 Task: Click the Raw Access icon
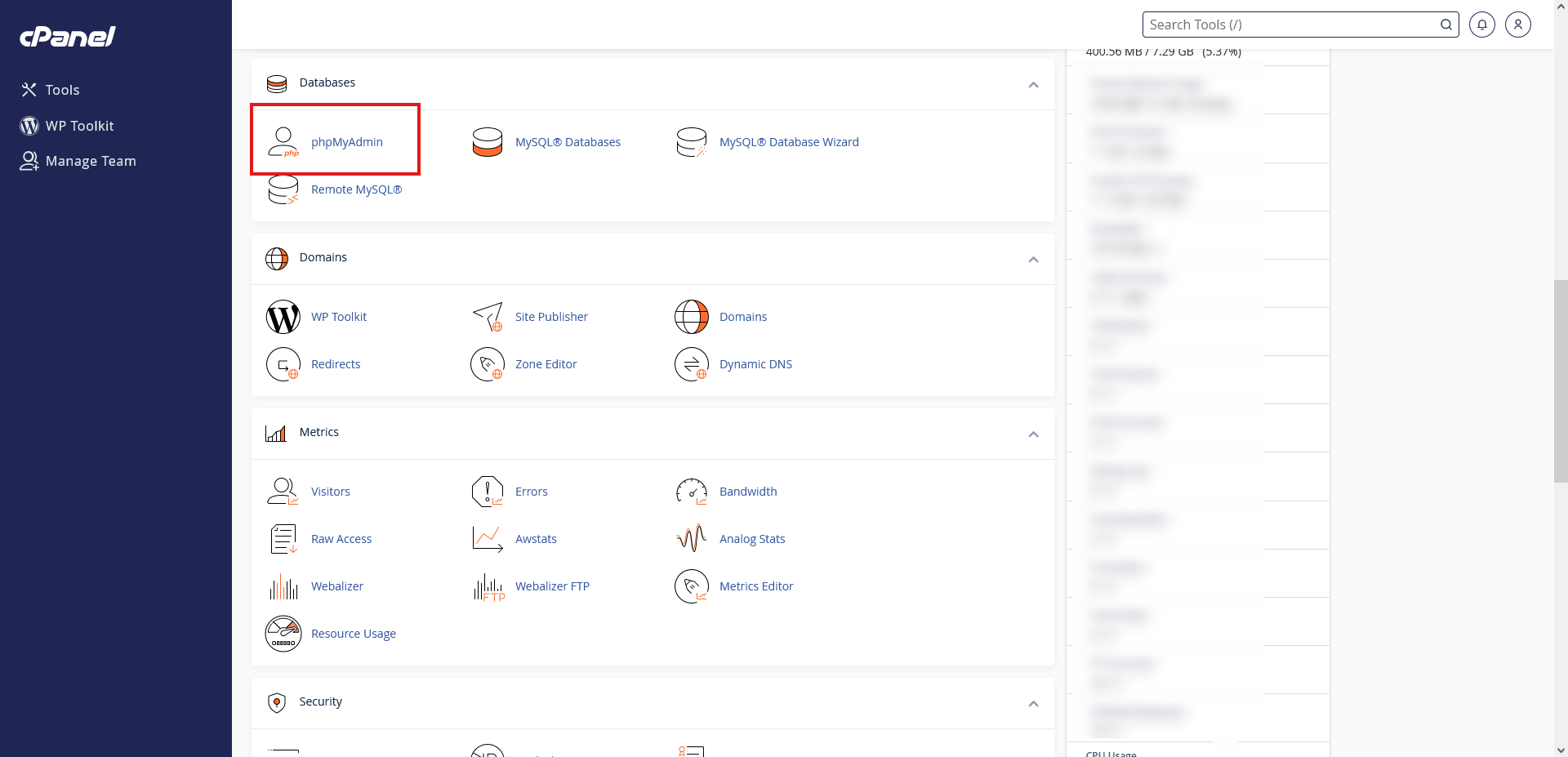point(283,539)
